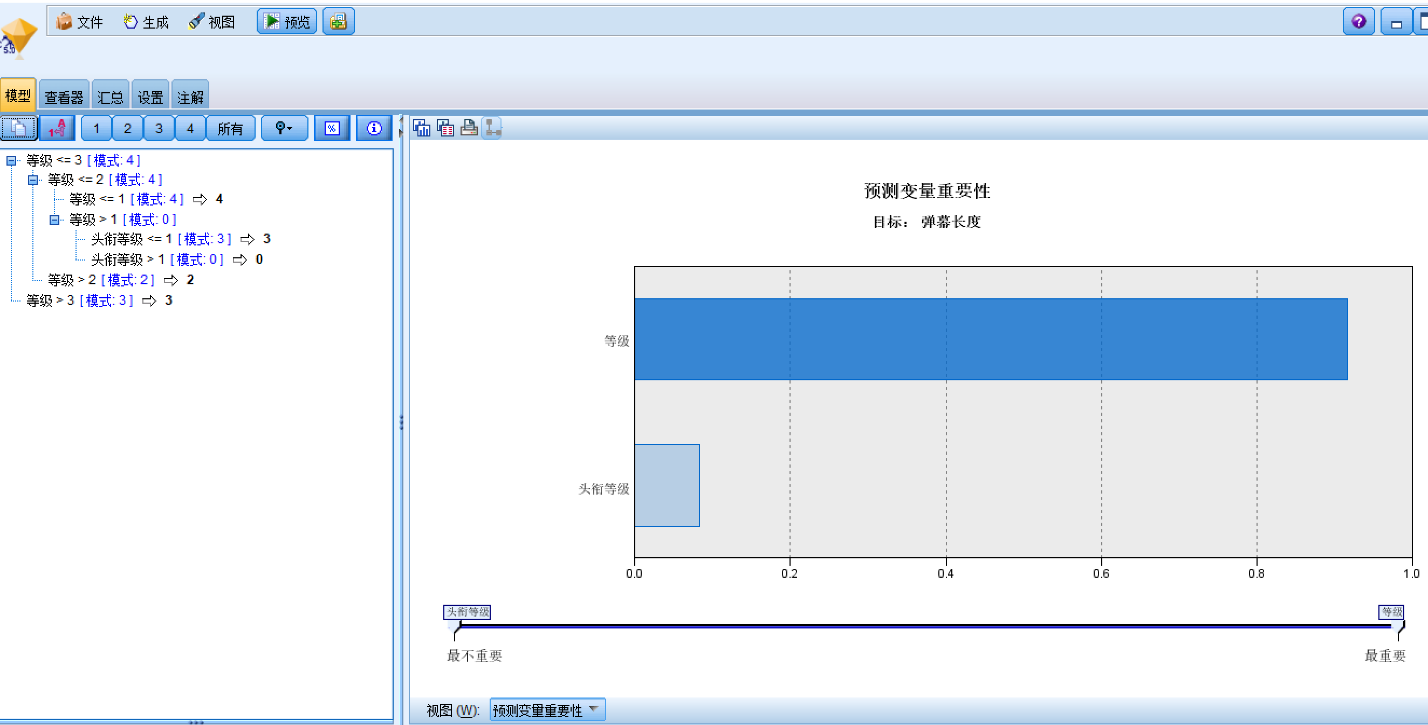The image size is (1428, 725).
Task: Click the 最不重要 label
Action: (x=475, y=656)
